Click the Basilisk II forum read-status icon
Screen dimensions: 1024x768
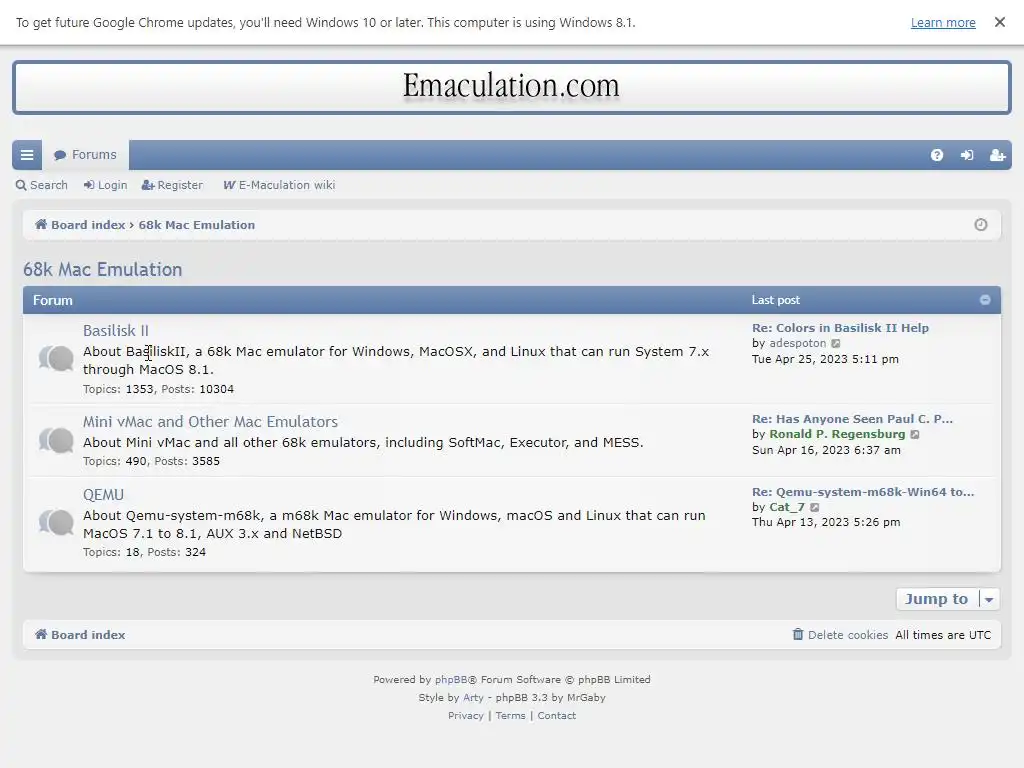pyautogui.click(x=56, y=358)
